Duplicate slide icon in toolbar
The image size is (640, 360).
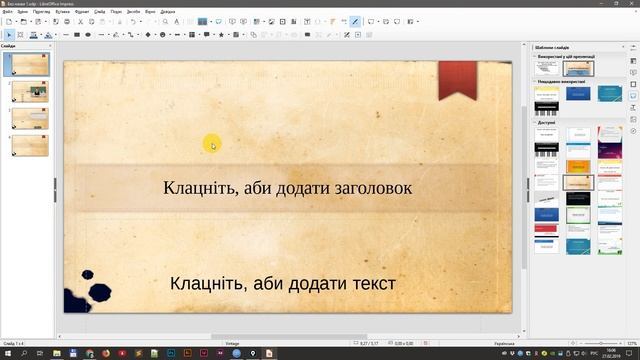[386, 22]
